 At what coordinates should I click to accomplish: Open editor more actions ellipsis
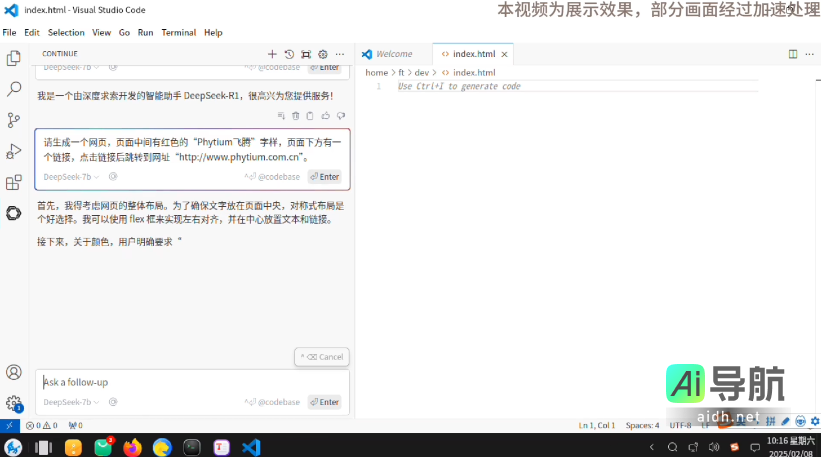click(809, 54)
